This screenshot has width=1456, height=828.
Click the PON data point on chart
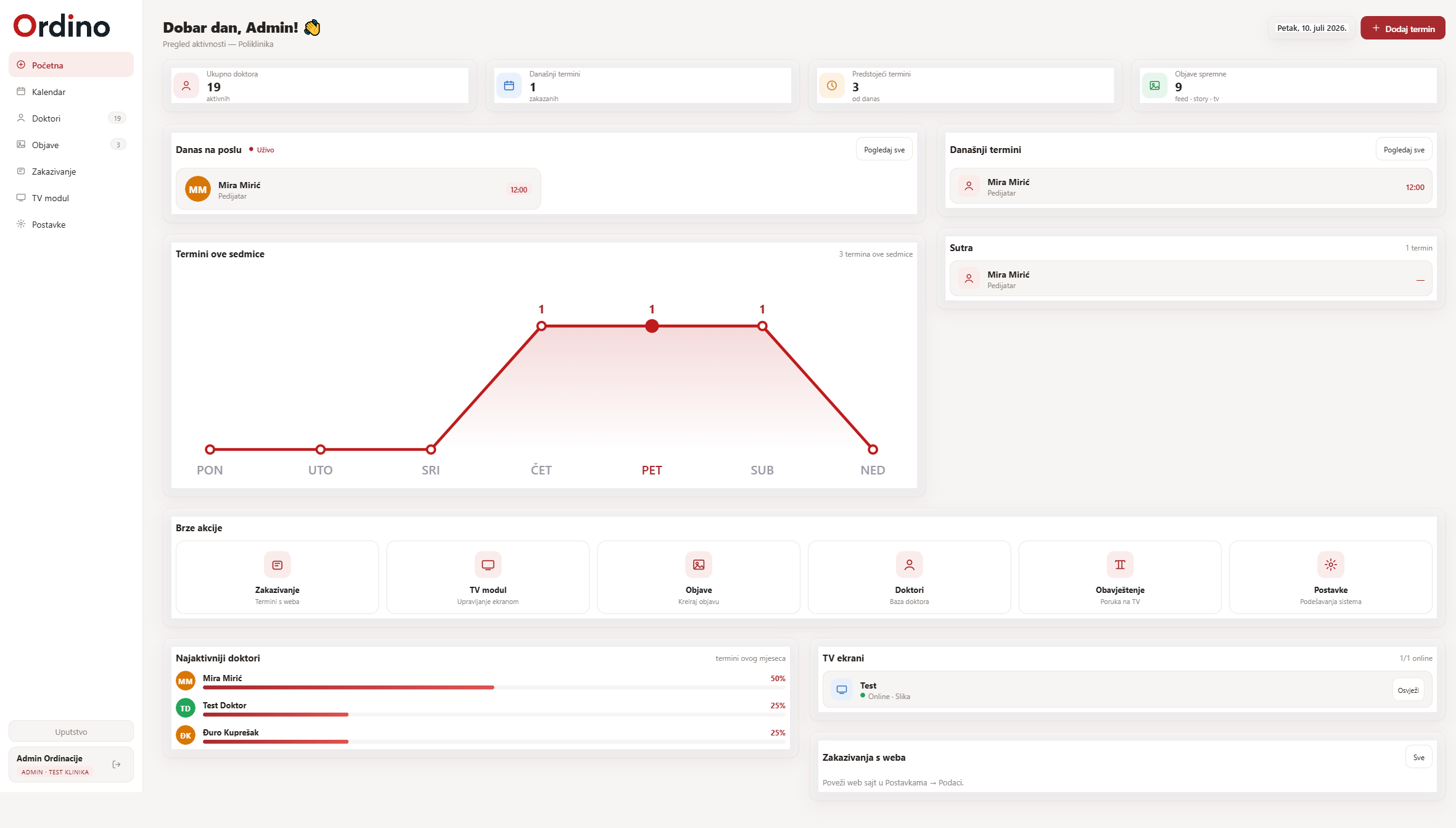click(x=210, y=449)
